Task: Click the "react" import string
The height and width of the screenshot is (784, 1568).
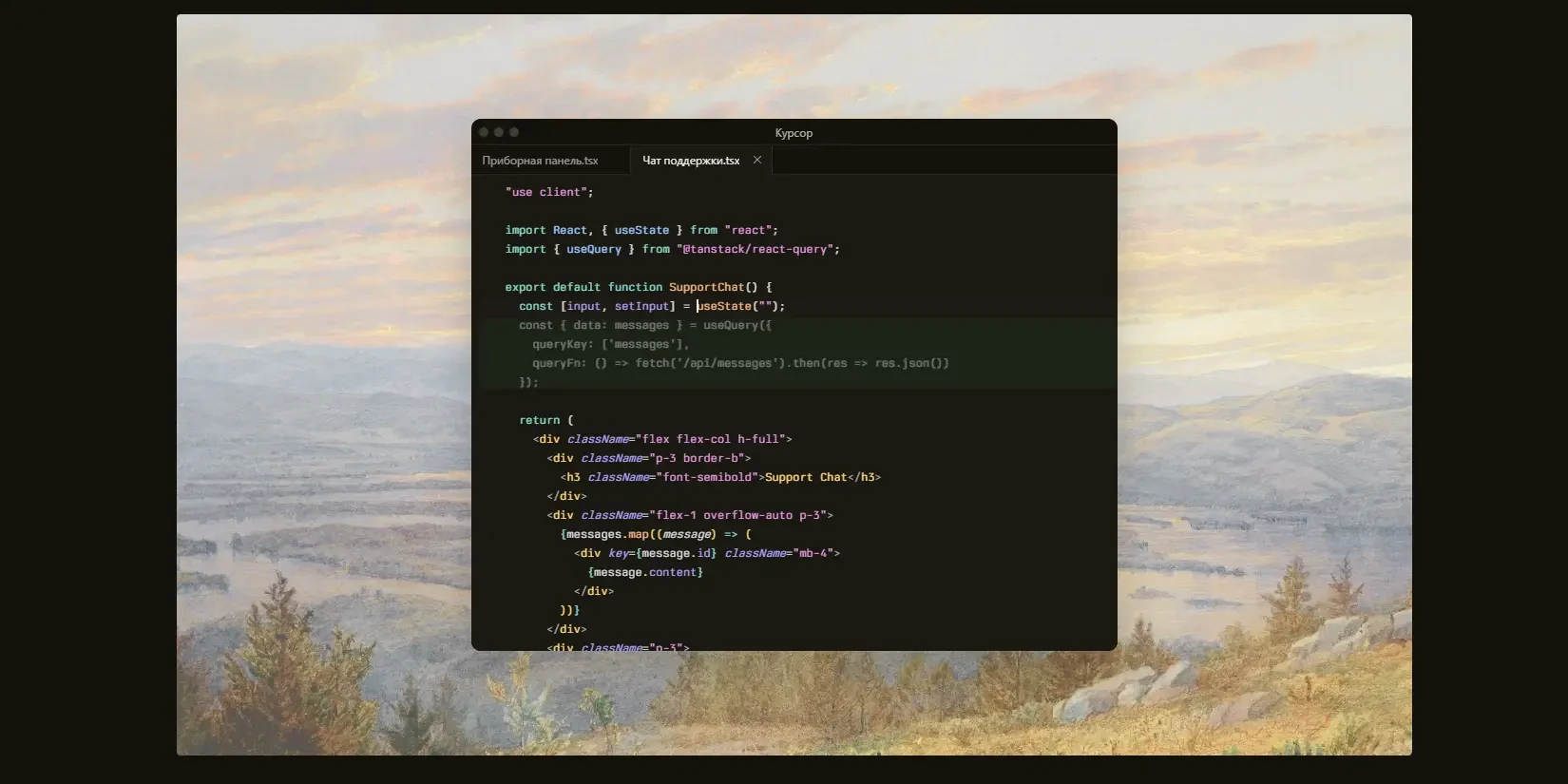Action: (748, 230)
